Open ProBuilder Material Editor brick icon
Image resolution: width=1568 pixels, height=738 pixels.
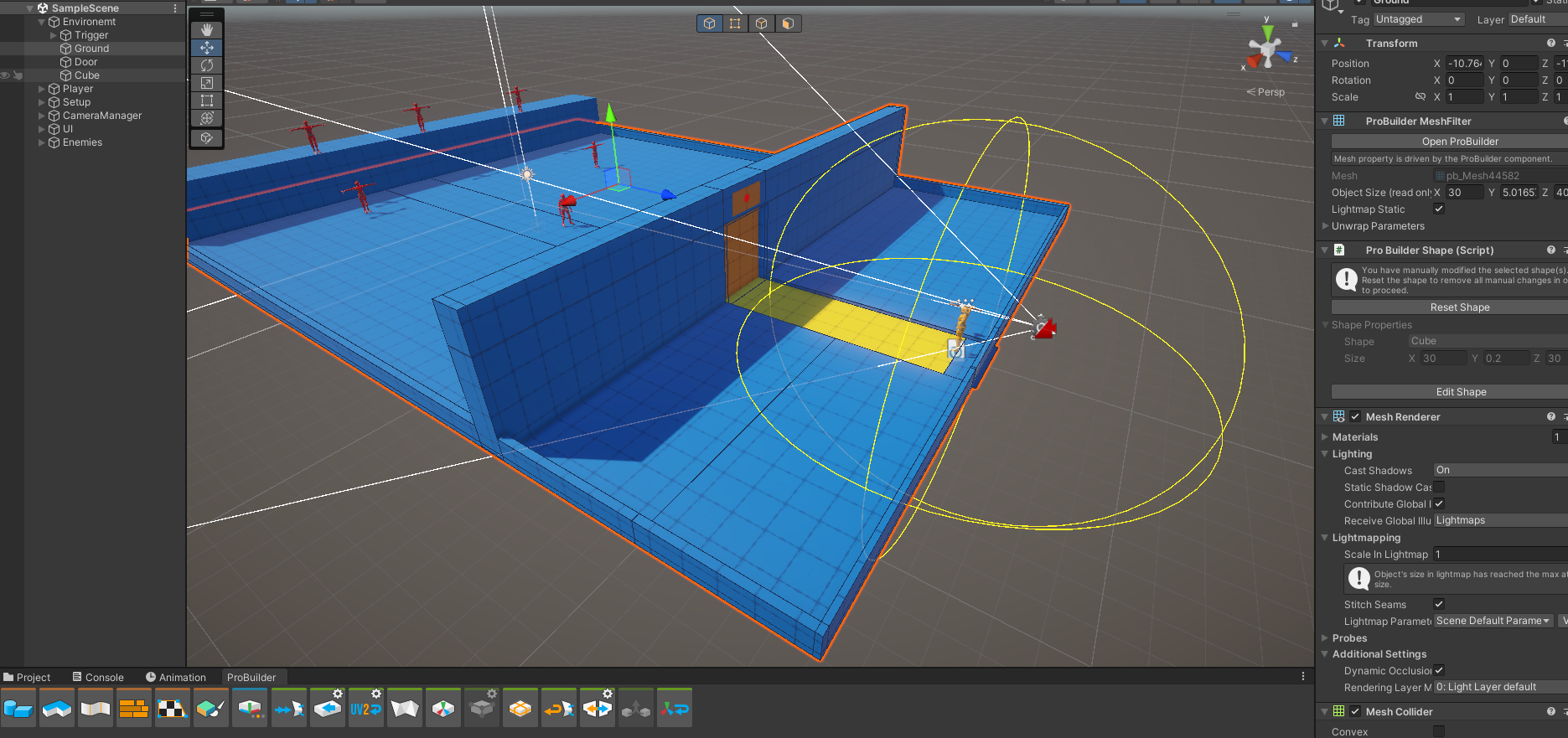point(134,709)
